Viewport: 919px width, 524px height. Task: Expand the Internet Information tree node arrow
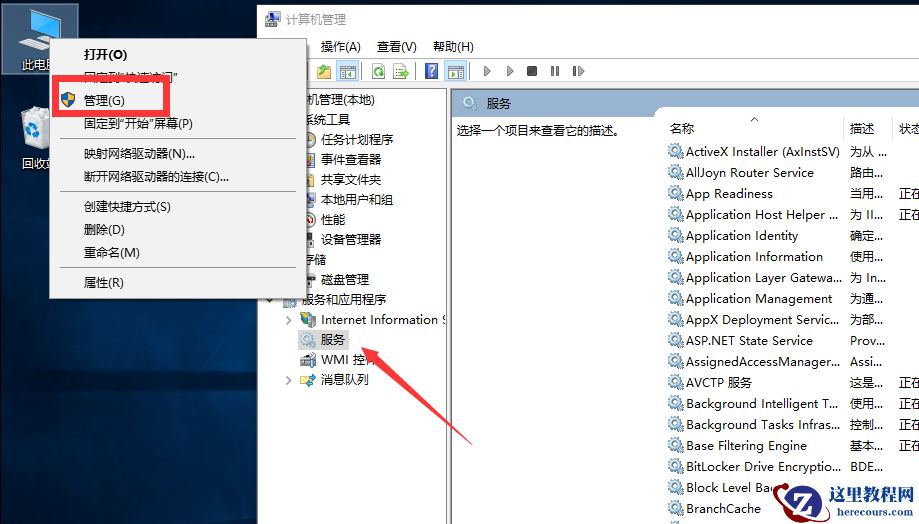tap(288, 320)
